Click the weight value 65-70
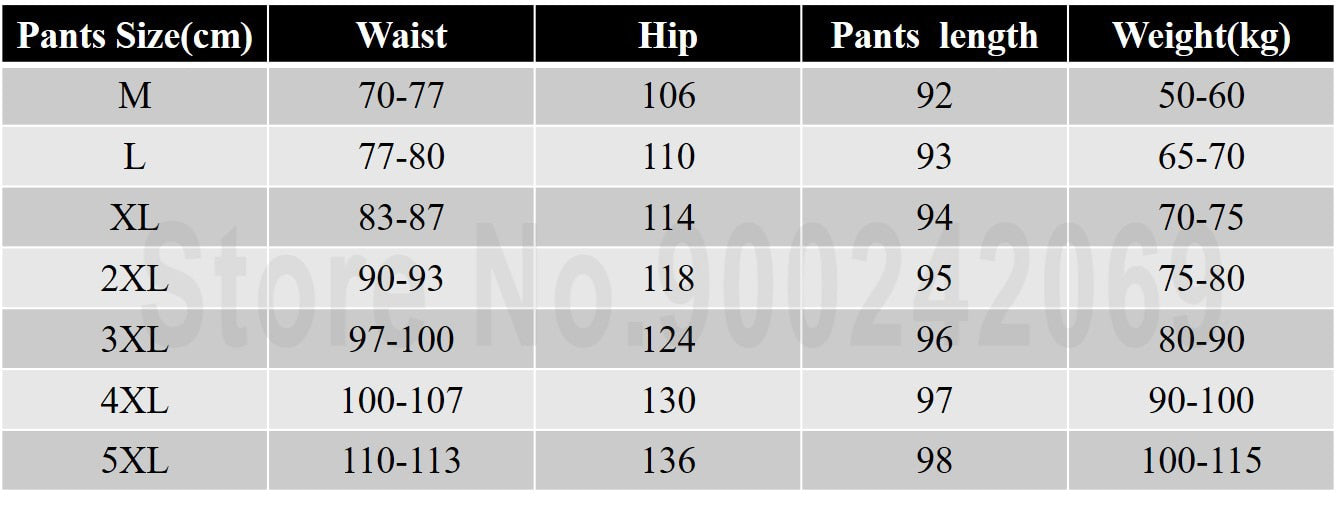The height and width of the screenshot is (505, 1339). pos(1201,157)
